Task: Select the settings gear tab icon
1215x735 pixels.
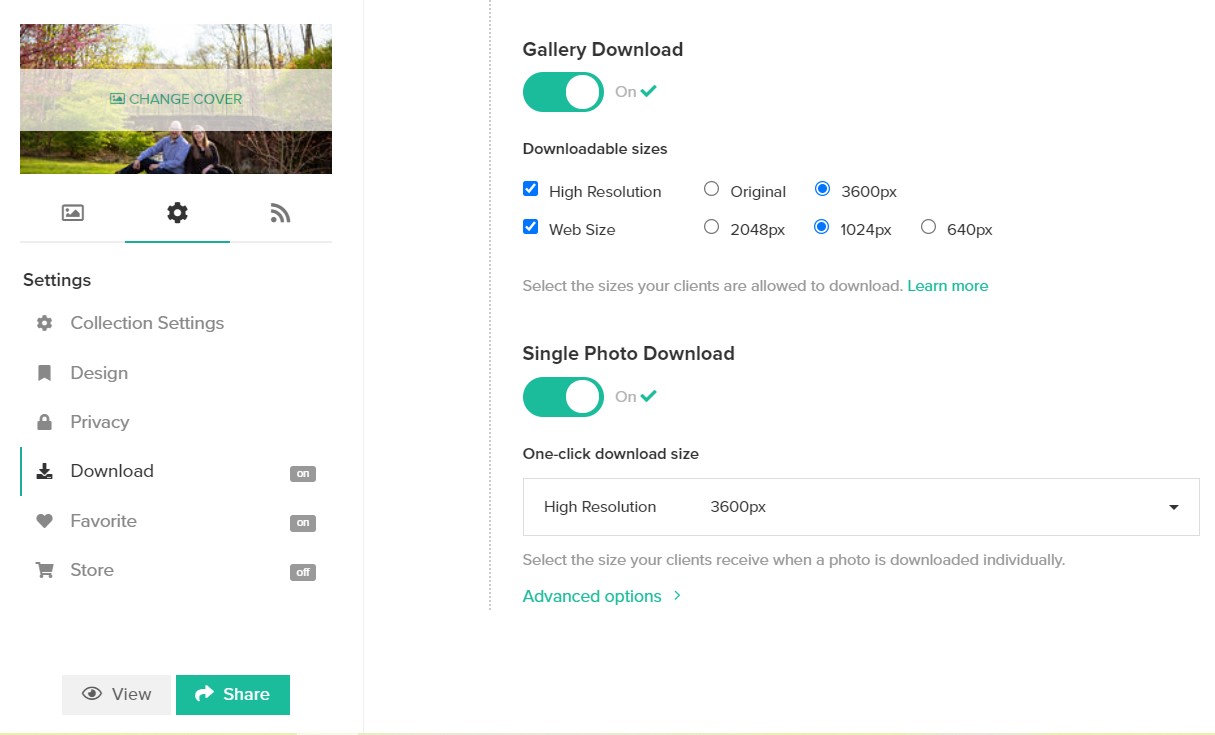Action: (x=177, y=212)
